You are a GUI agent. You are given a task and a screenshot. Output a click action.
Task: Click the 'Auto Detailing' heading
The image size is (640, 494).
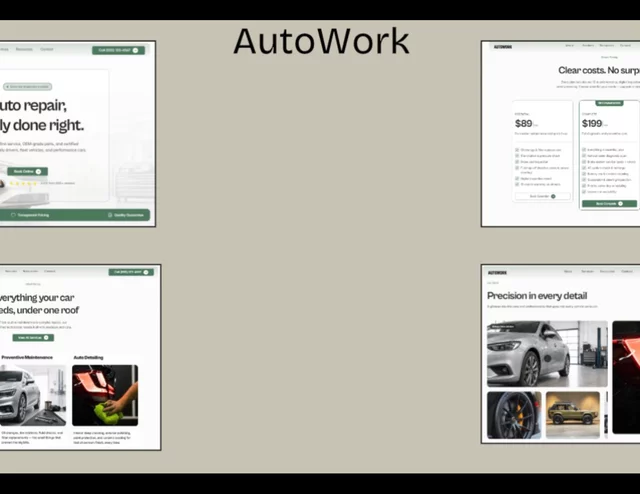point(88,357)
